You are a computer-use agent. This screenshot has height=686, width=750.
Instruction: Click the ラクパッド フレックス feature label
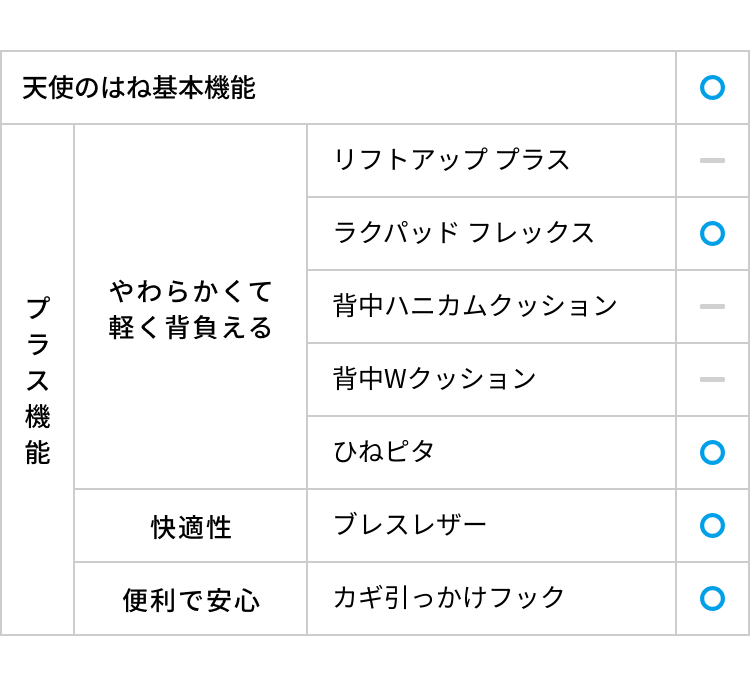[x=464, y=233]
